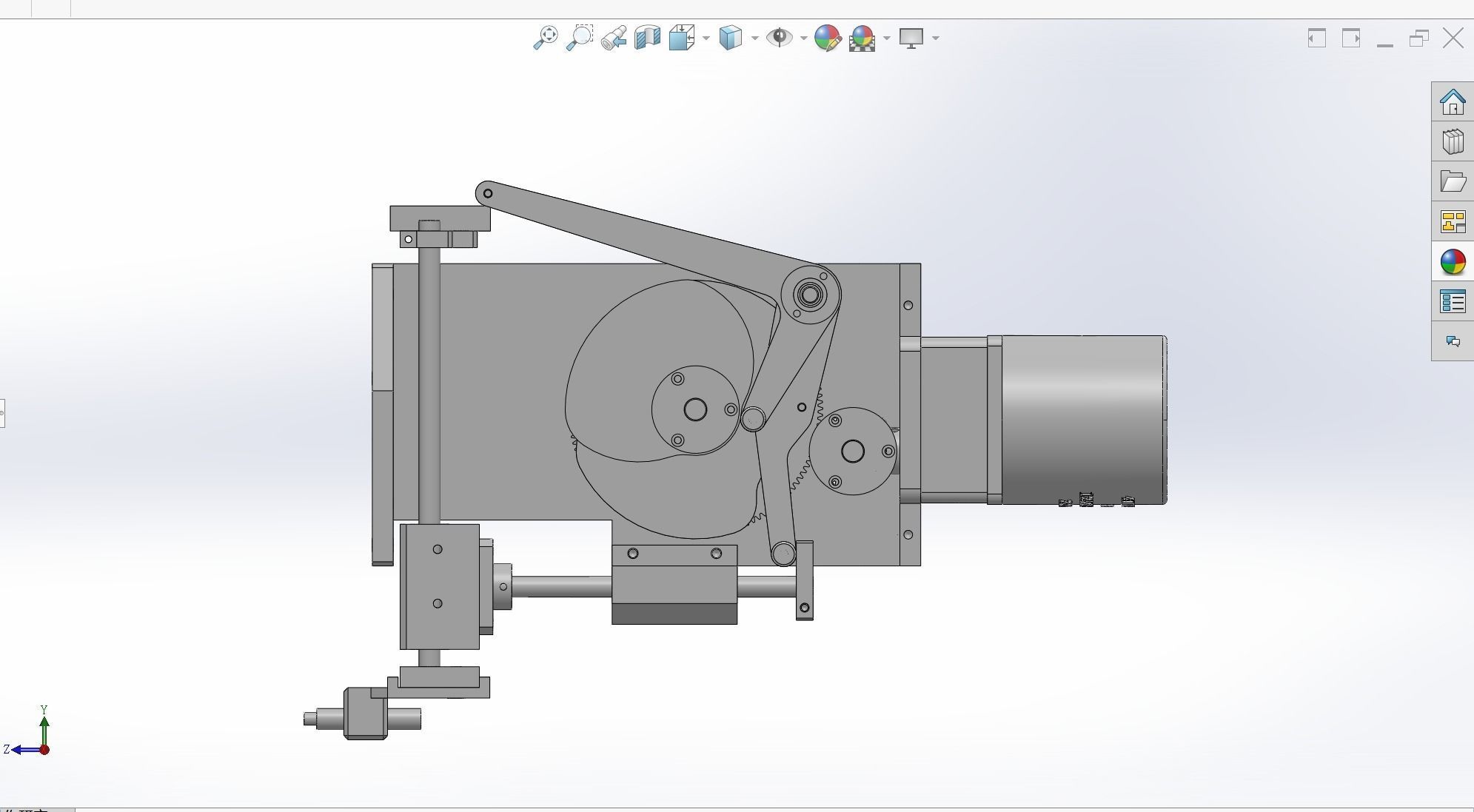Click the Edit Appearance color ball
The height and width of the screenshot is (812, 1474).
pos(827,37)
